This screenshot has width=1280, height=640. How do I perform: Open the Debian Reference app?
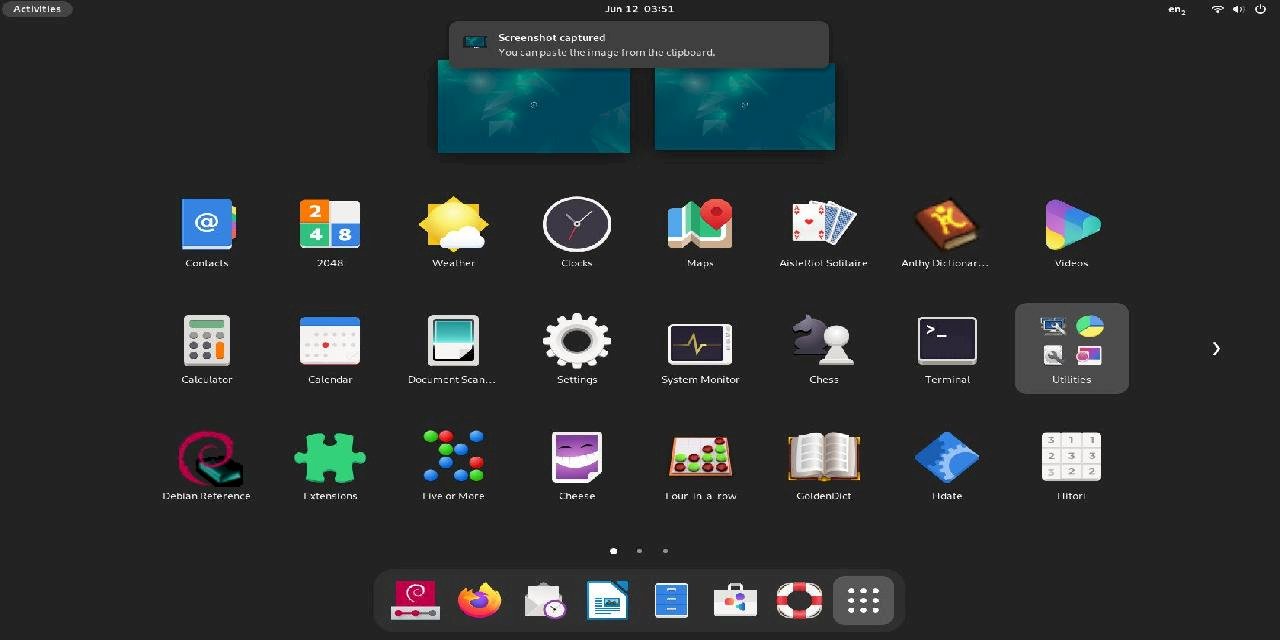coord(206,456)
